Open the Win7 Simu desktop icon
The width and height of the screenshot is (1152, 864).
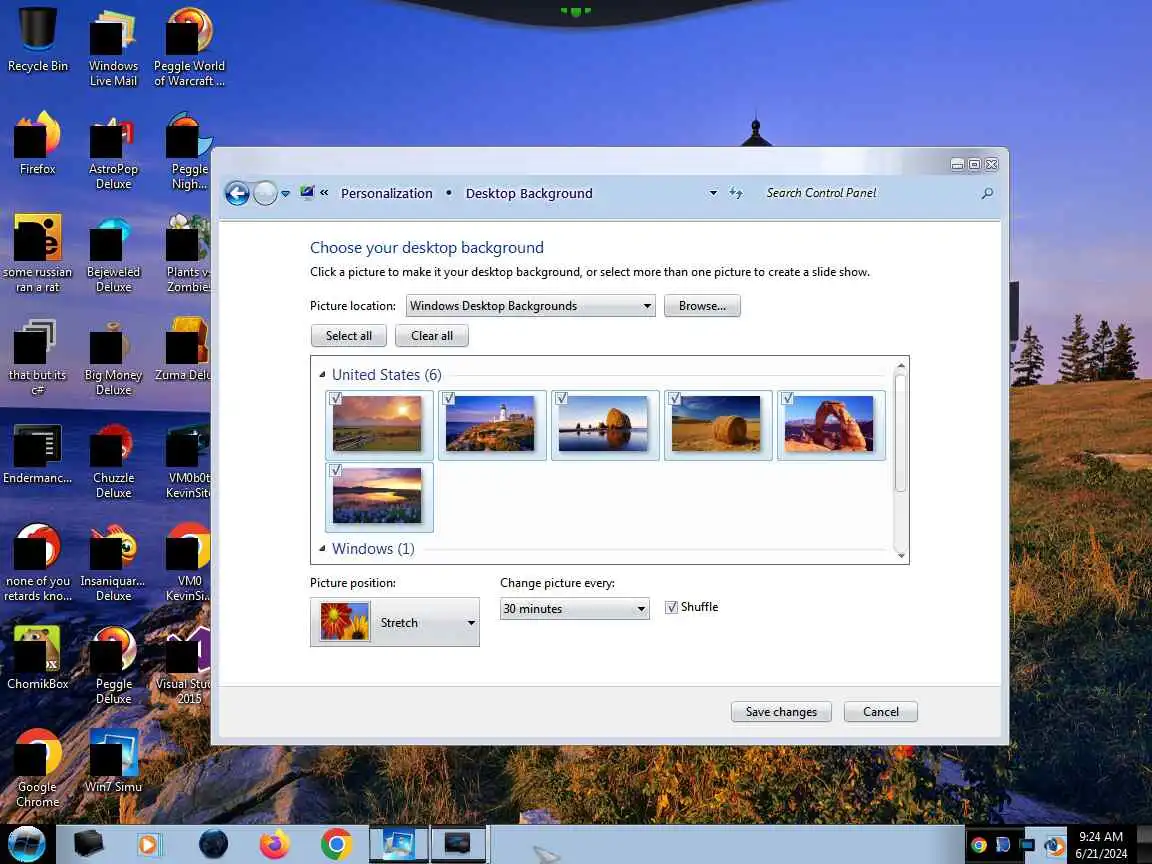(113, 760)
